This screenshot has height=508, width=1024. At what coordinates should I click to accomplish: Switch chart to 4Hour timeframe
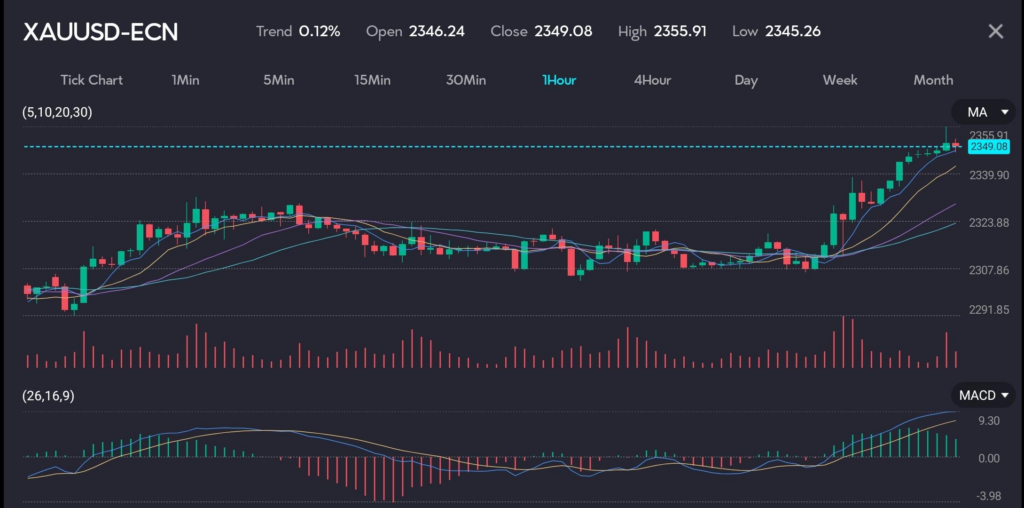coord(652,80)
